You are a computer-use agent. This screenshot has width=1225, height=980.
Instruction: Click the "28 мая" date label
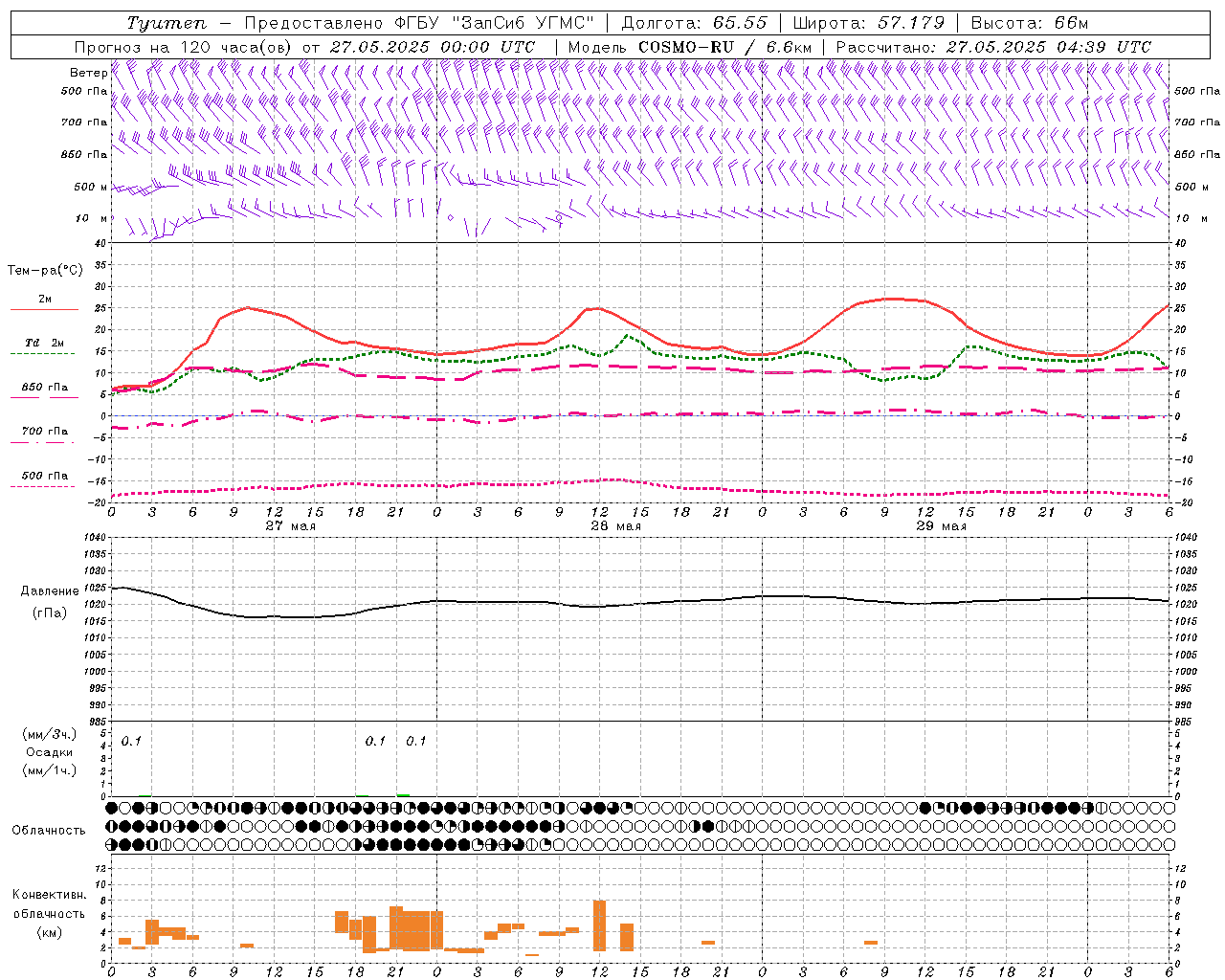click(x=615, y=526)
